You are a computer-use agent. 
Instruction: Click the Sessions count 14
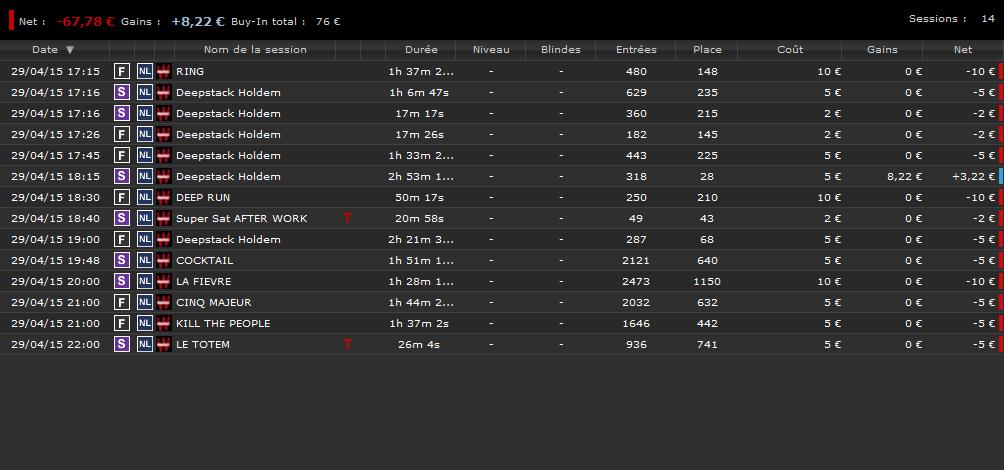(988, 19)
